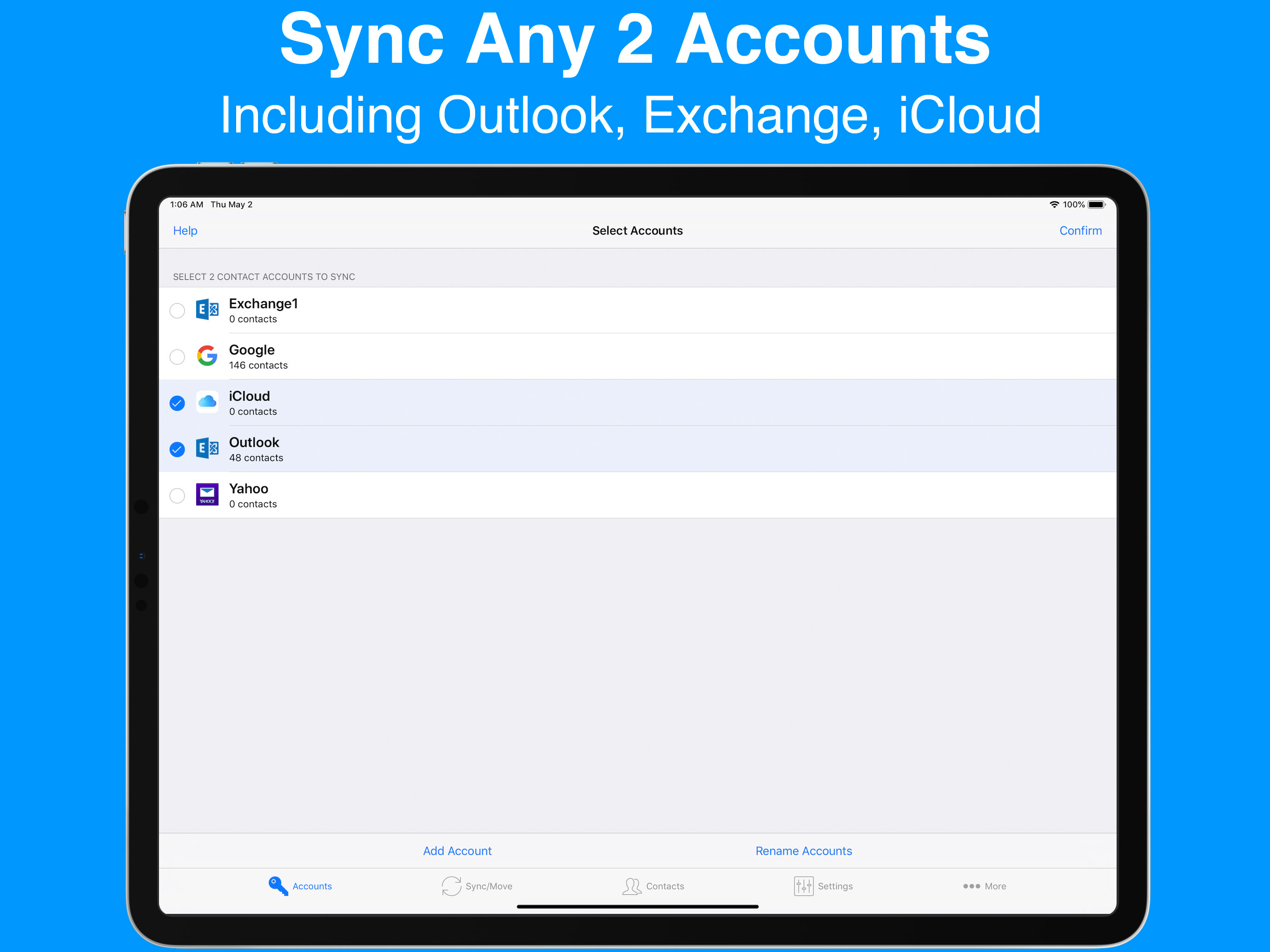Click the 'Yahoo' account name
The width and height of the screenshot is (1270, 952).
click(248, 489)
